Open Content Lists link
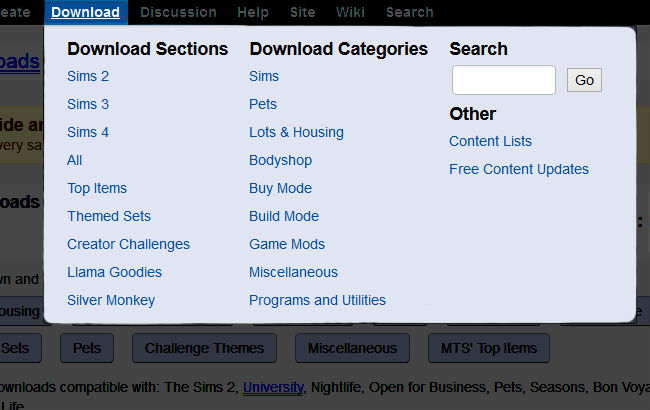Viewport: 650px width, 410px height. (x=490, y=141)
